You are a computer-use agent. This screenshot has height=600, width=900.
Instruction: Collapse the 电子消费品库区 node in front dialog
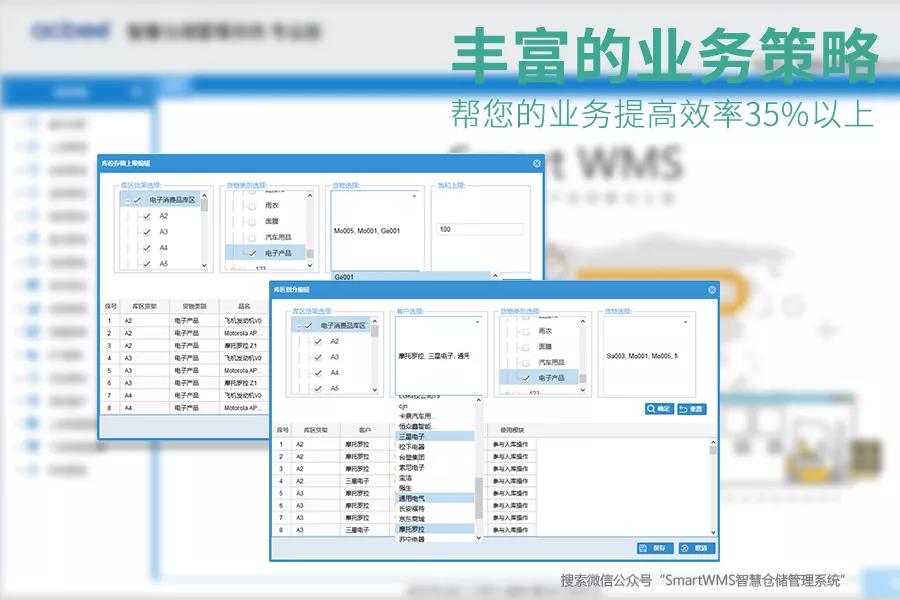(x=297, y=326)
